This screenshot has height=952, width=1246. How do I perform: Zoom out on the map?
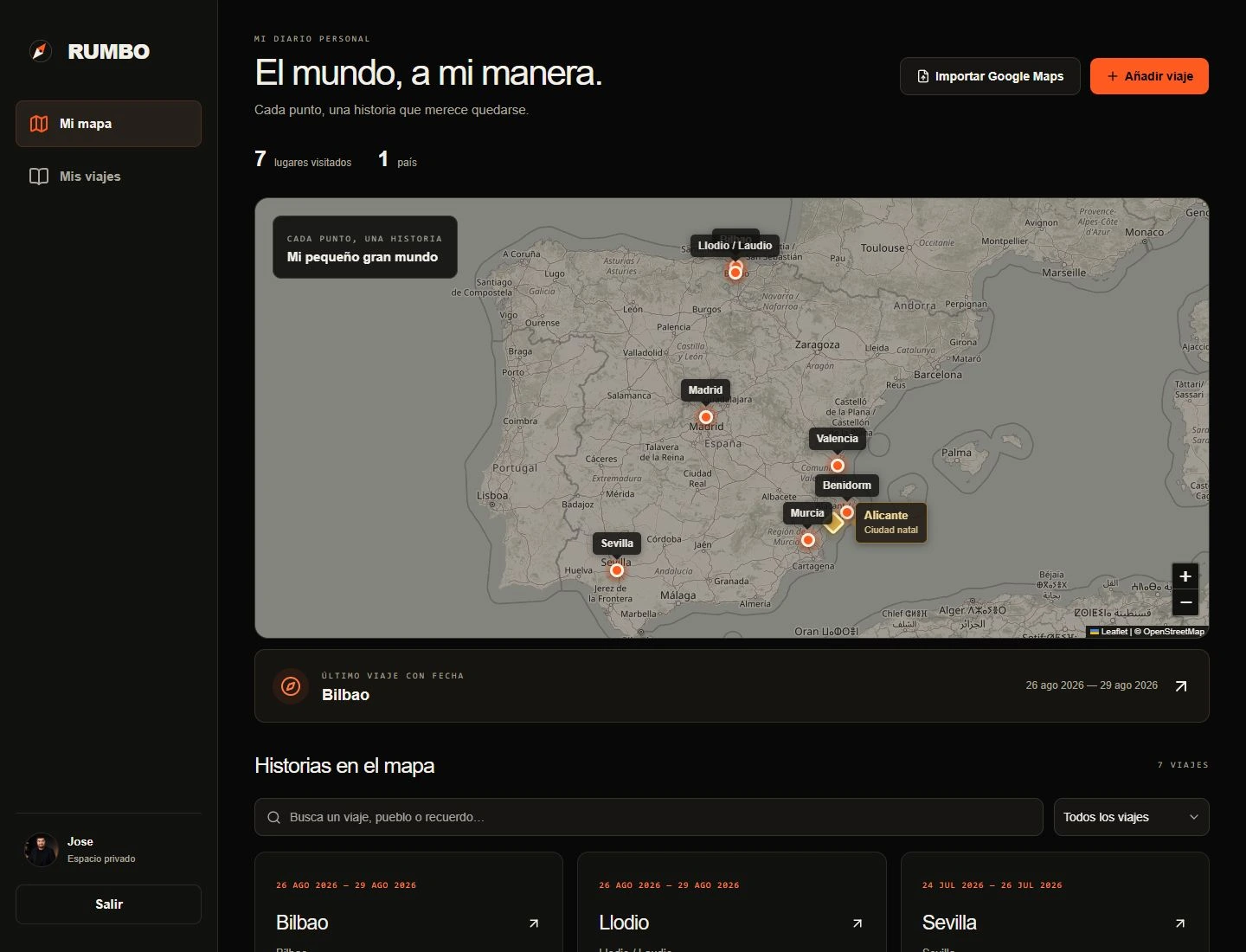[x=1185, y=602]
